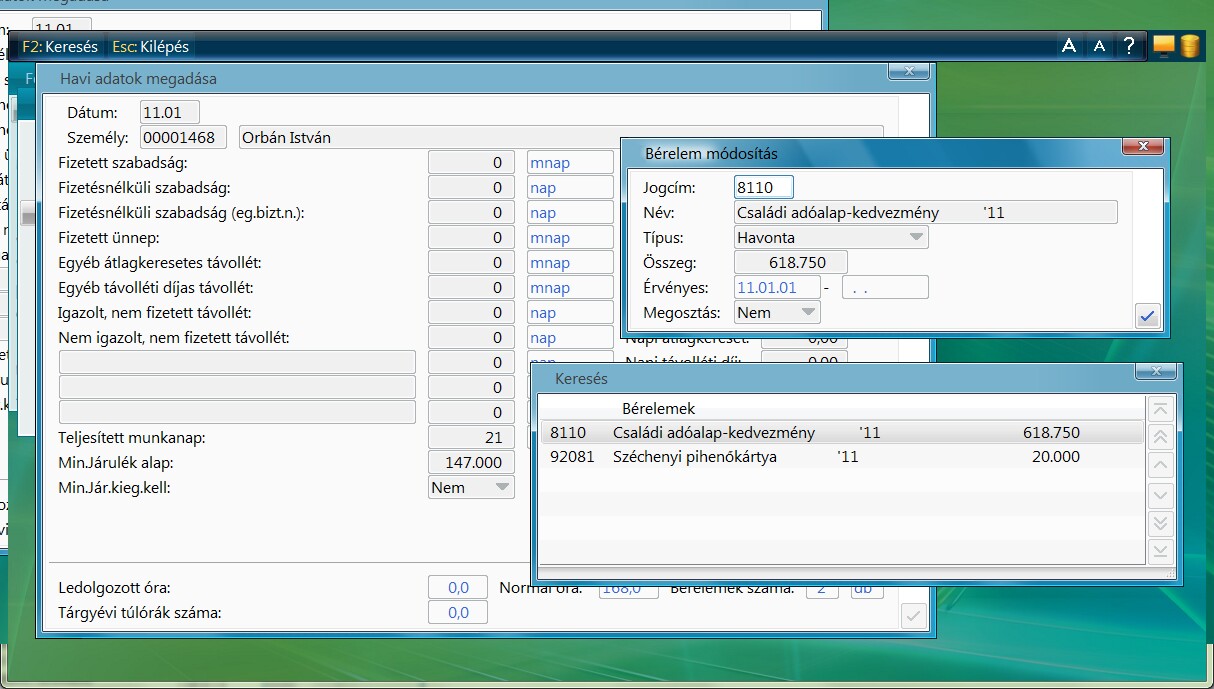Click the smaller font size A icon

(x=1099, y=46)
